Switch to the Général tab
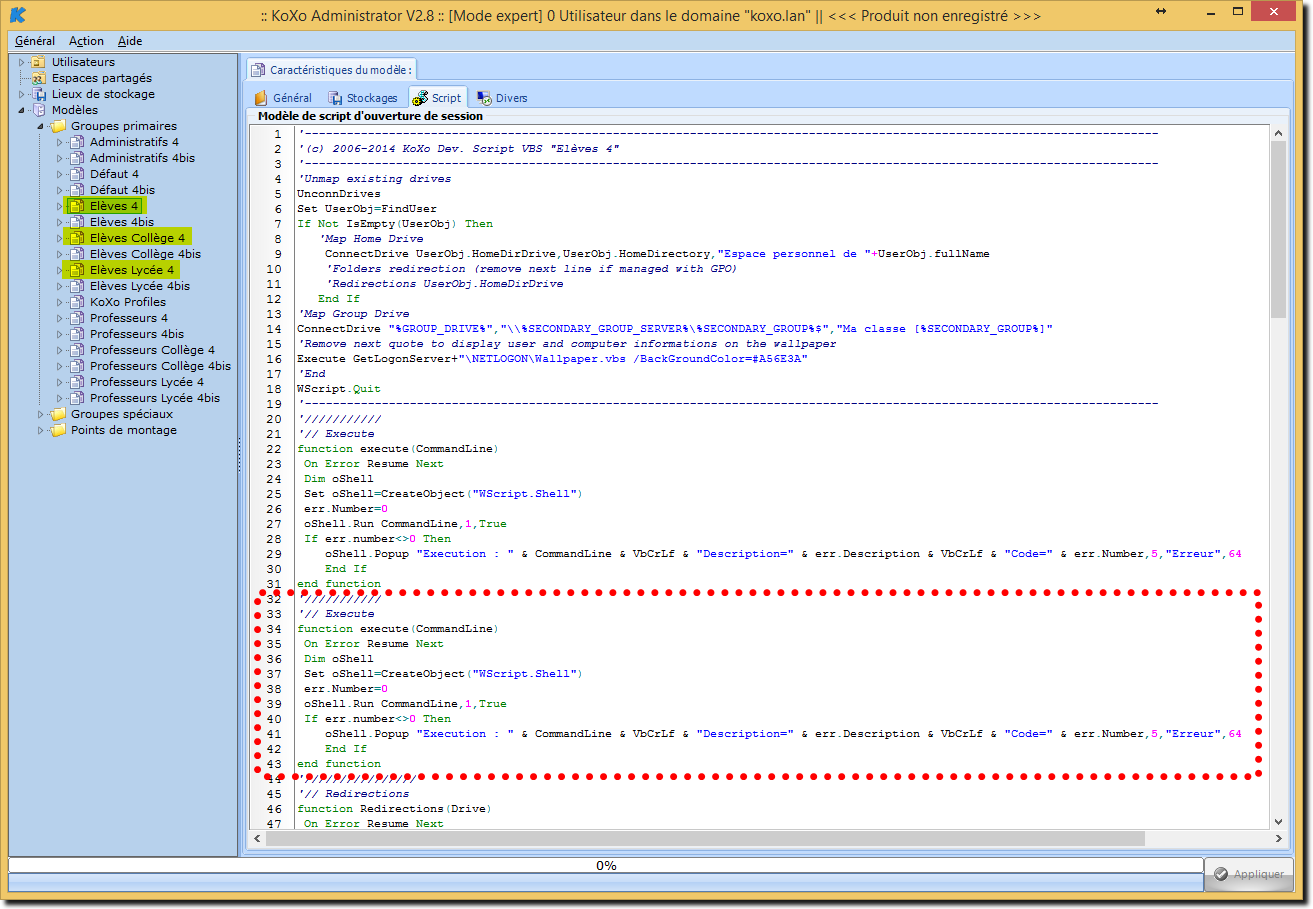This screenshot has height=909, width=1313. [283, 98]
